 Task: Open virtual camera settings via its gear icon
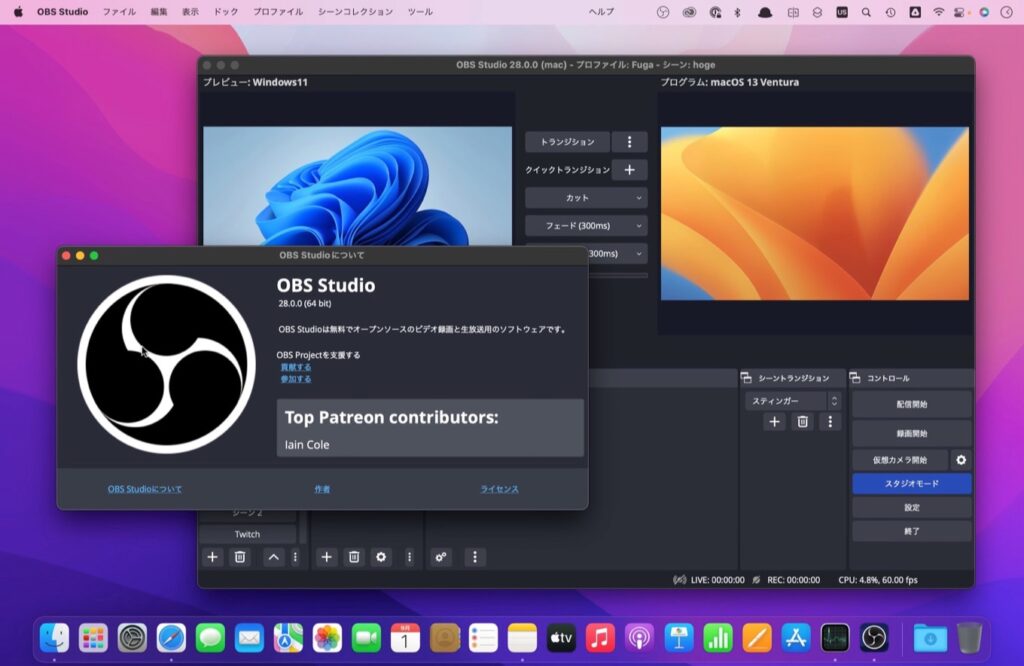coord(961,460)
